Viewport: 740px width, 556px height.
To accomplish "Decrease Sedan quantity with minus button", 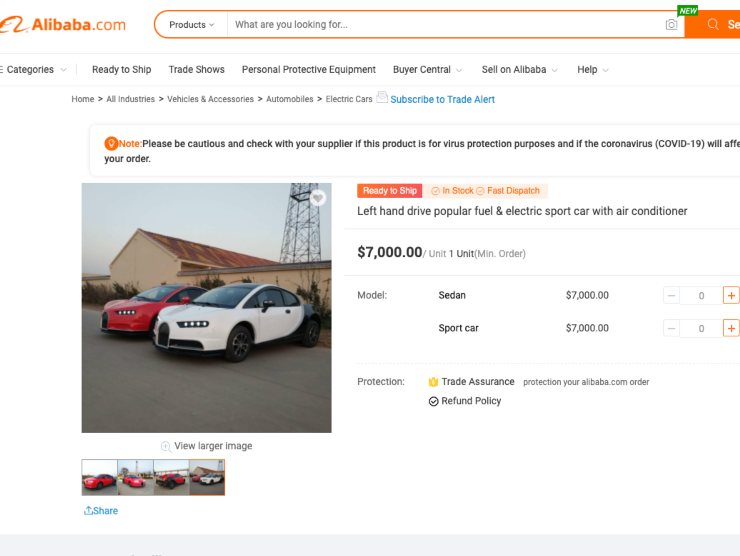I will (x=671, y=295).
